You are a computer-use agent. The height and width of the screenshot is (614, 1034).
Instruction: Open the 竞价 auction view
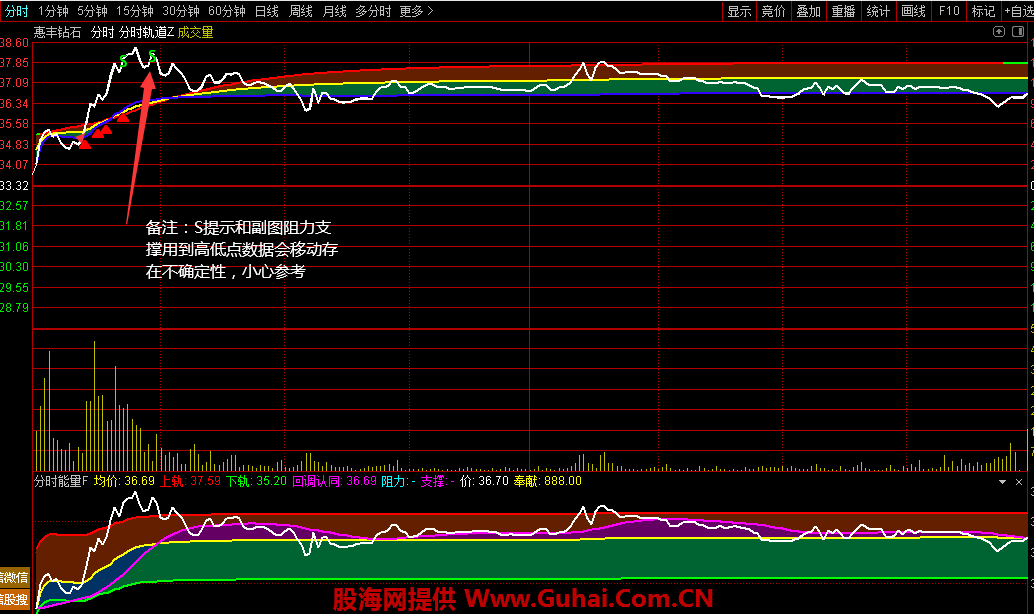click(x=773, y=11)
